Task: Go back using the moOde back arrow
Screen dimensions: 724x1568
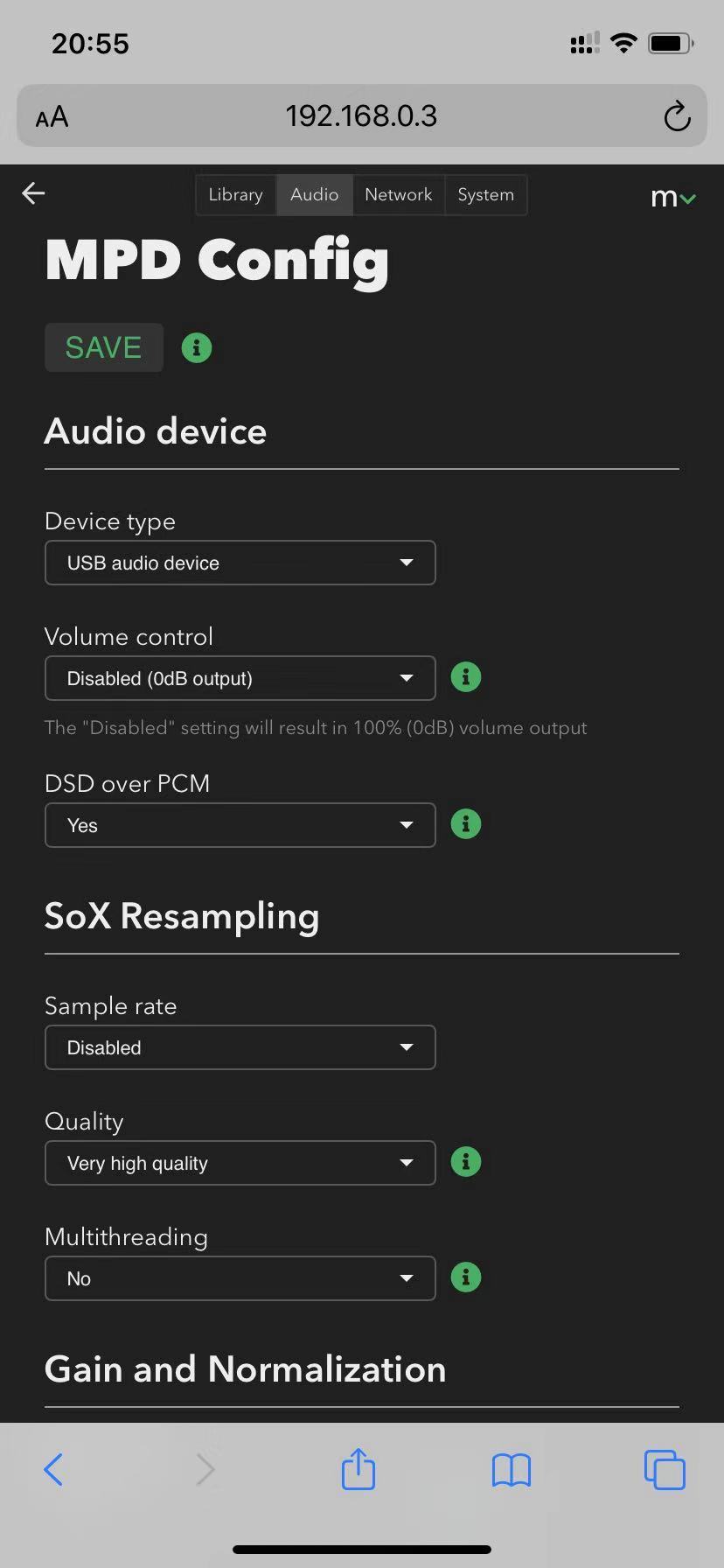Action: (33, 193)
